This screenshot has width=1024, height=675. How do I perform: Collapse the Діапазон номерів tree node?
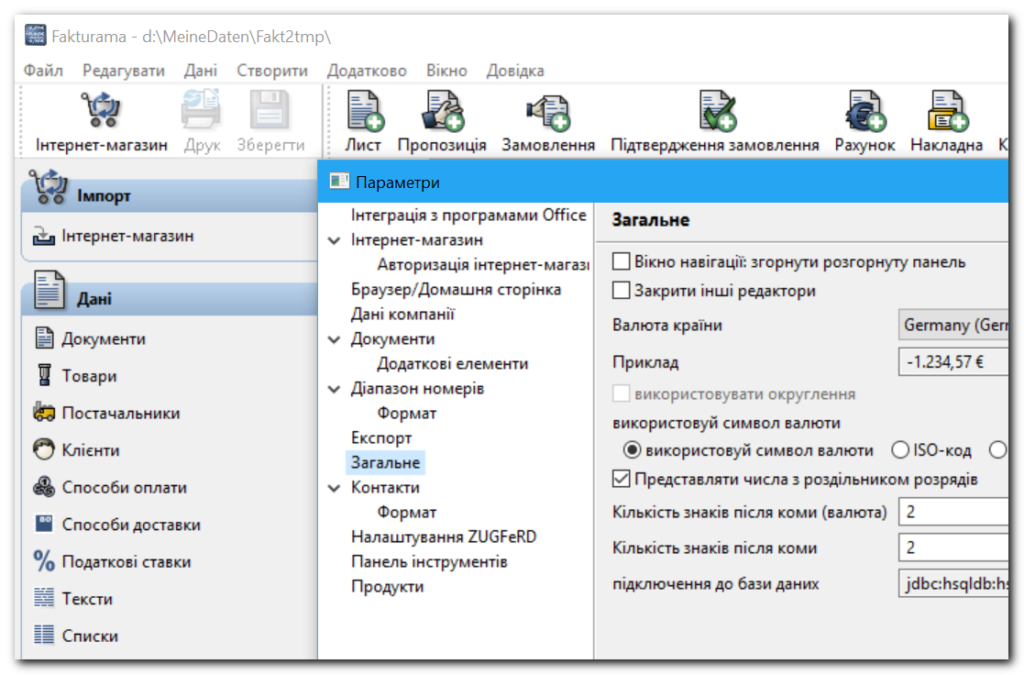click(334, 389)
